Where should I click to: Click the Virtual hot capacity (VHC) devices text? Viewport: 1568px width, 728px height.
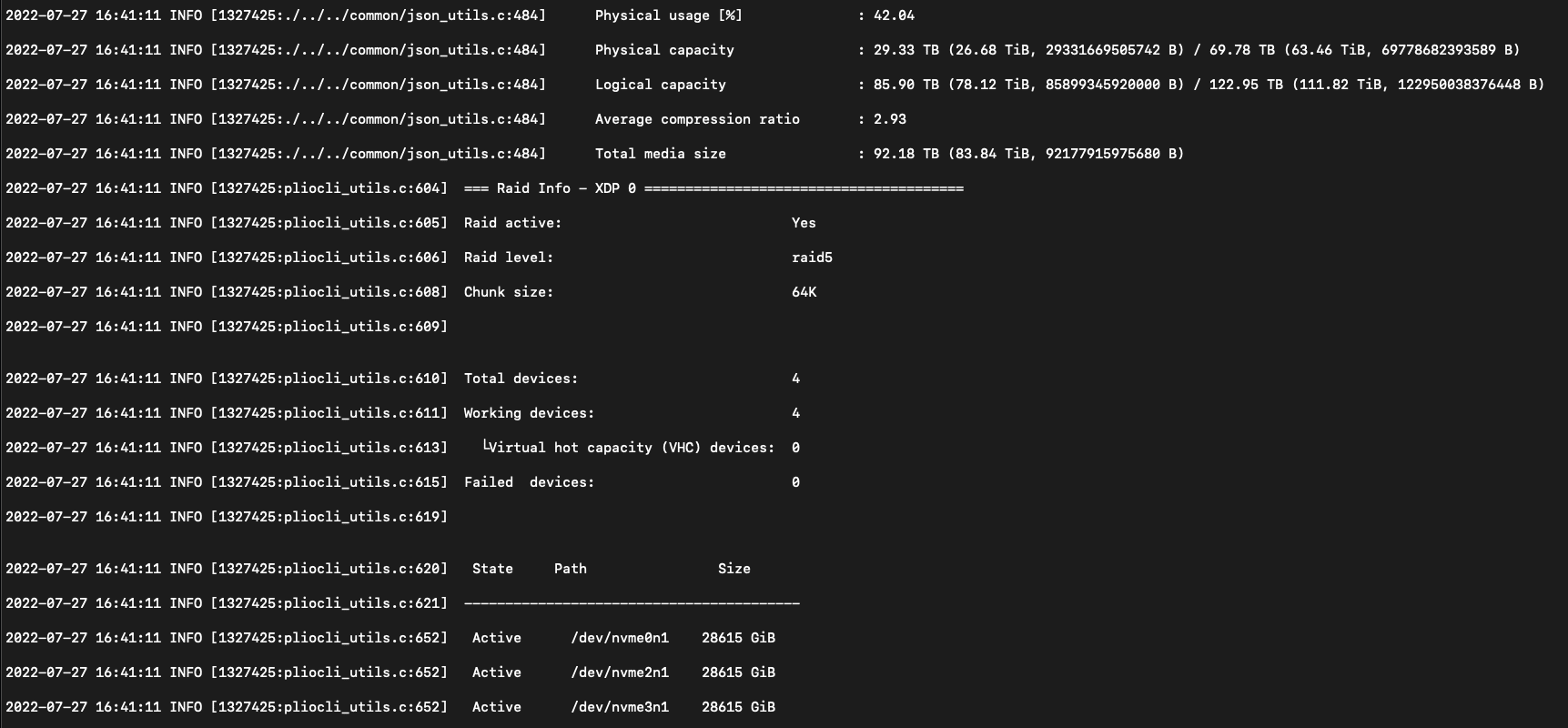[632, 448]
